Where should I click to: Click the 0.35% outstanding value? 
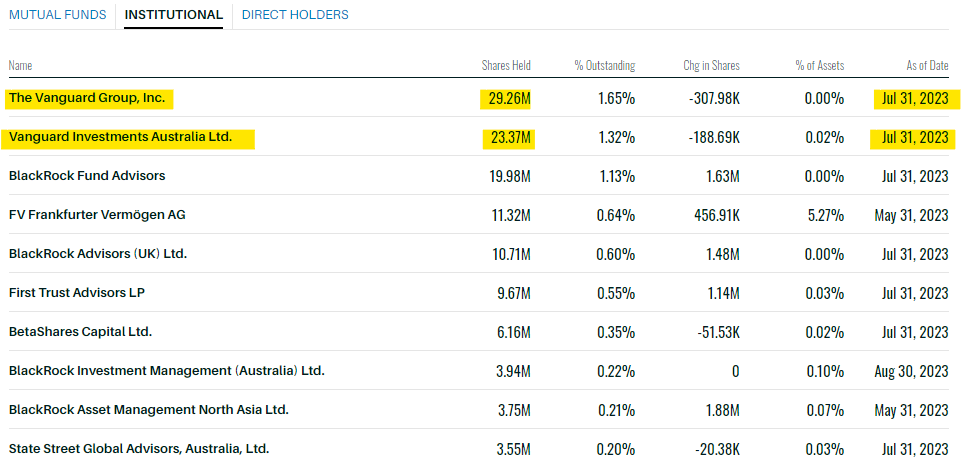(x=616, y=332)
